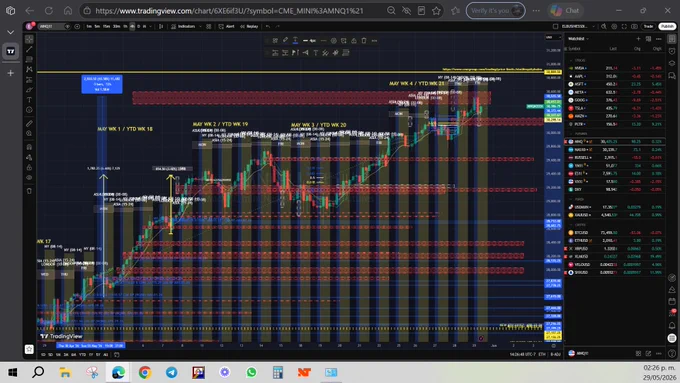Open go to date calendar icon
Viewport: 680px width, 383px height.
pos(117,354)
